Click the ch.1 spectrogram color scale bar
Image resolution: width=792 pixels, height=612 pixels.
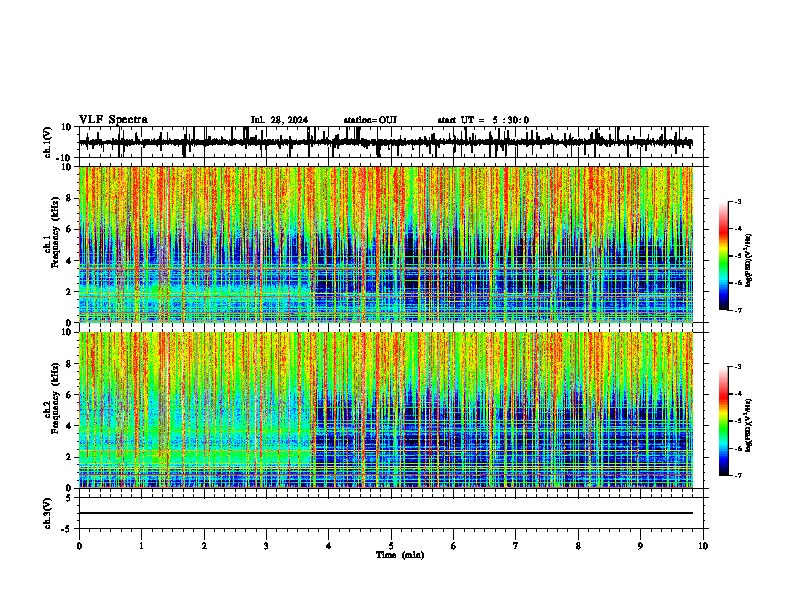pos(724,256)
